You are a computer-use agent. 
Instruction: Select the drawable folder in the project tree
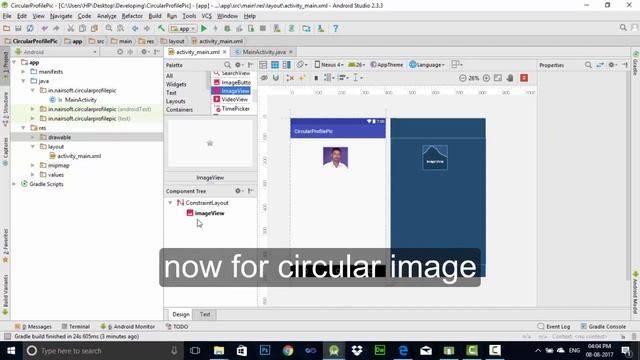(x=60, y=137)
